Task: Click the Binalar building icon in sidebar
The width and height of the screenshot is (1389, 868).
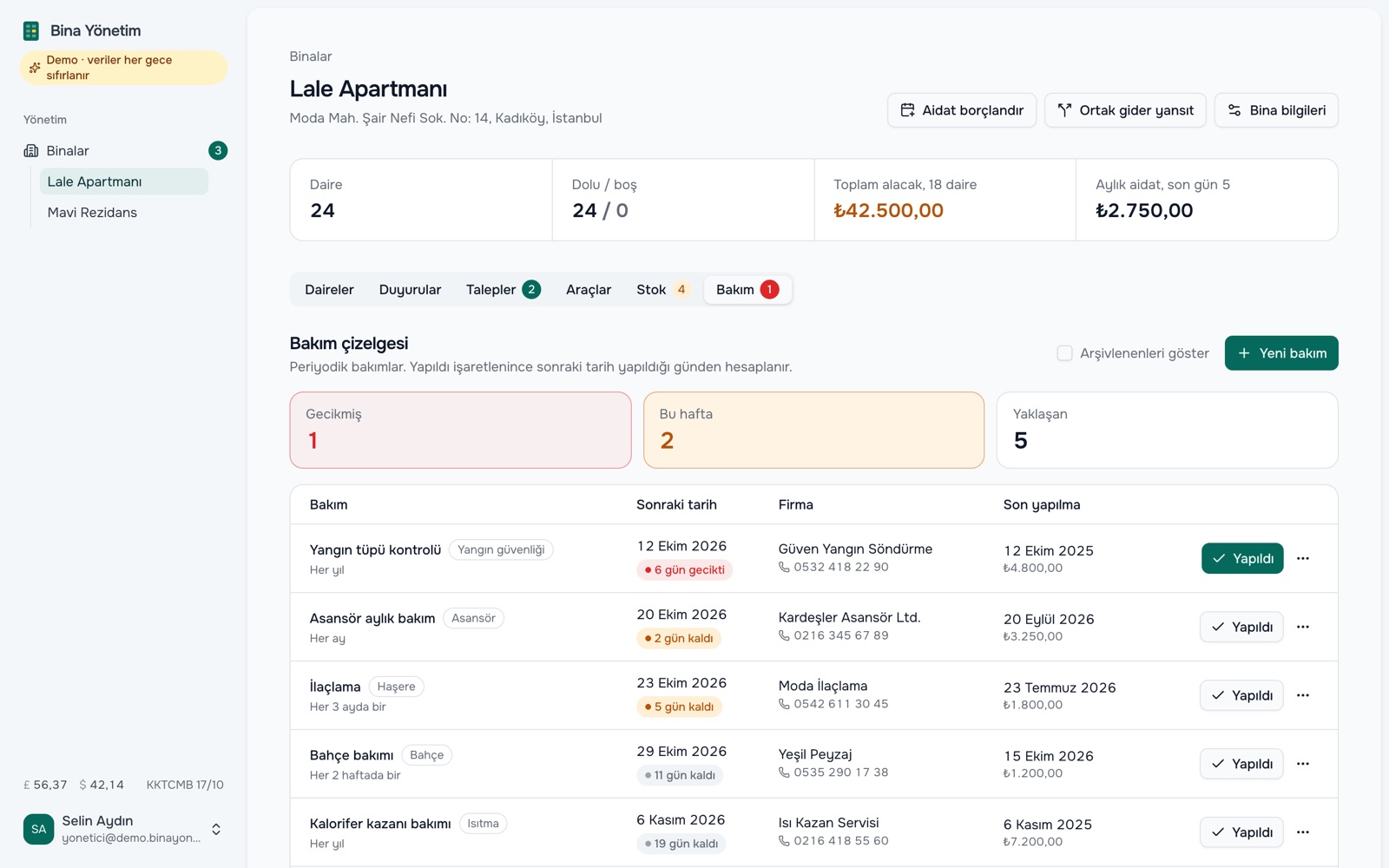Action: [31, 151]
